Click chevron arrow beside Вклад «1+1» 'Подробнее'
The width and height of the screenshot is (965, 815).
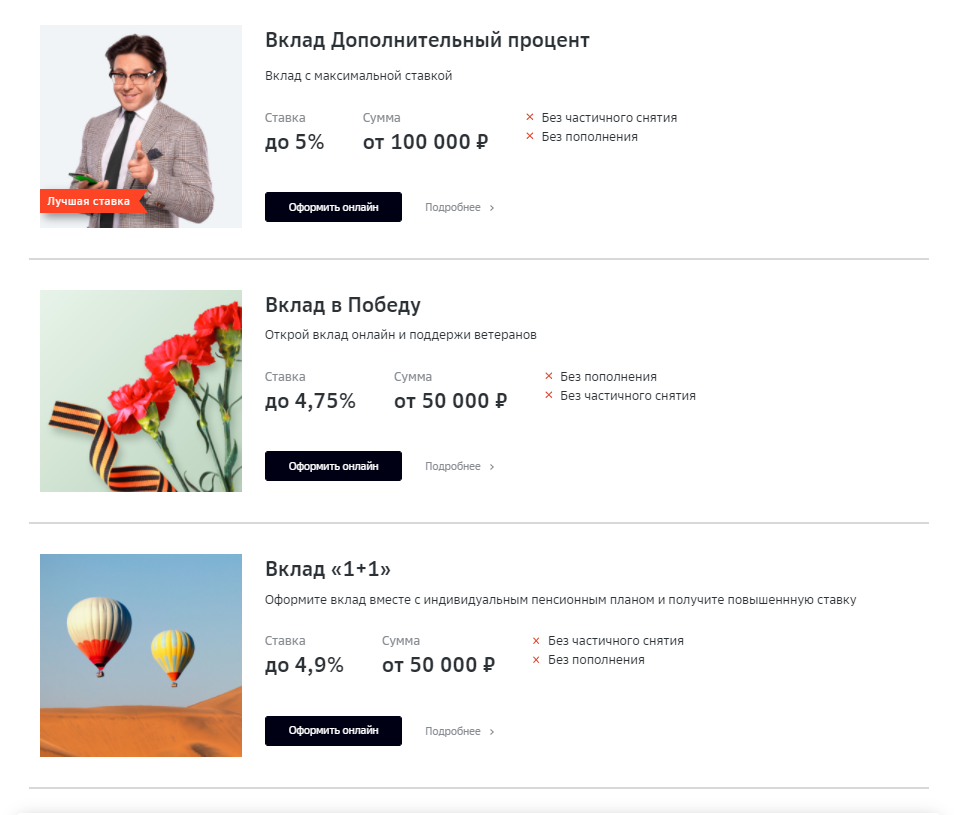click(492, 732)
